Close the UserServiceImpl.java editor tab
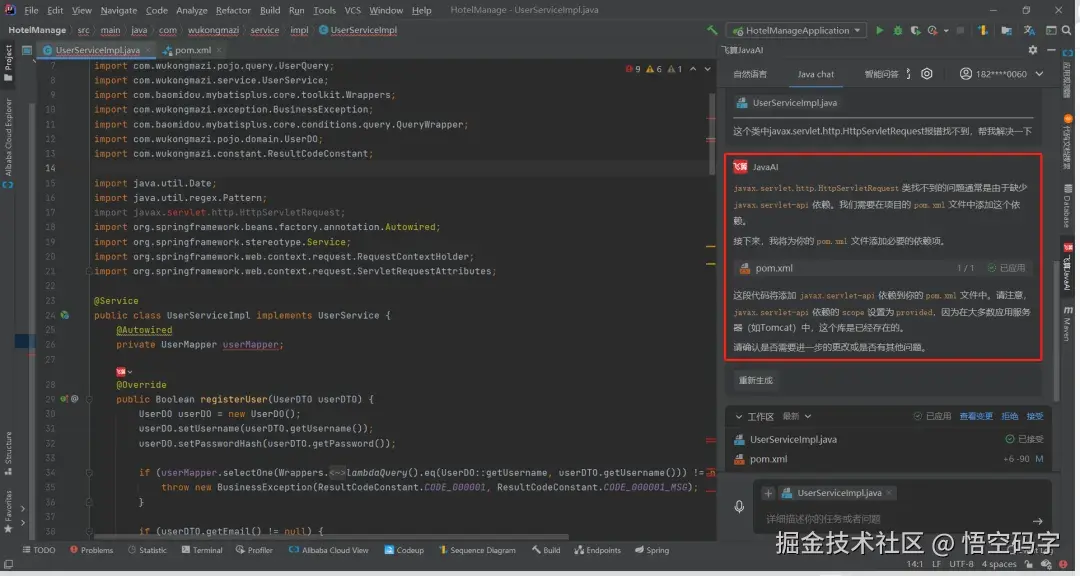Viewport: 1080px width, 576px height. click(x=147, y=50)
